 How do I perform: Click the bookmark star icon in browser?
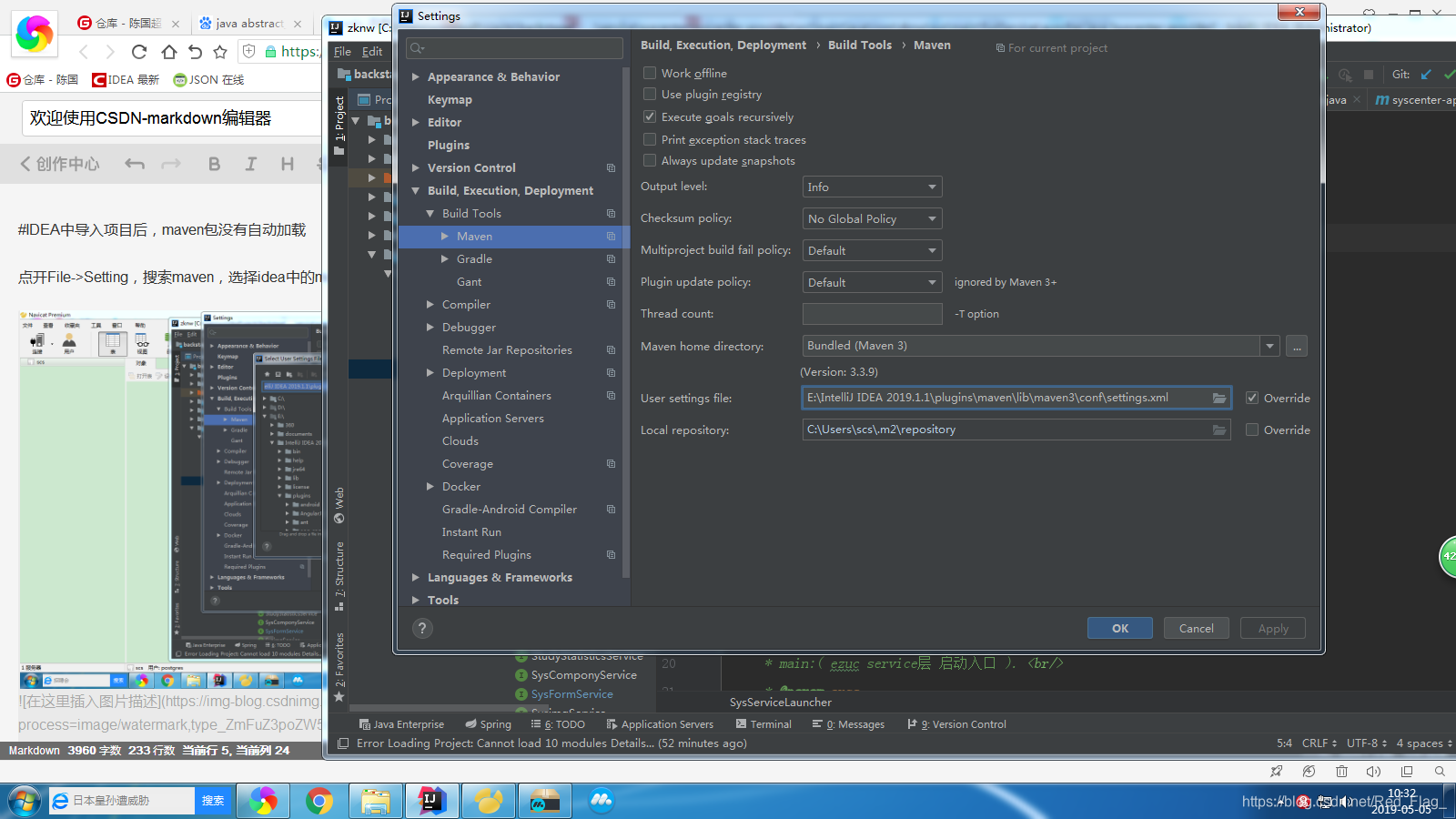[220, 52]
